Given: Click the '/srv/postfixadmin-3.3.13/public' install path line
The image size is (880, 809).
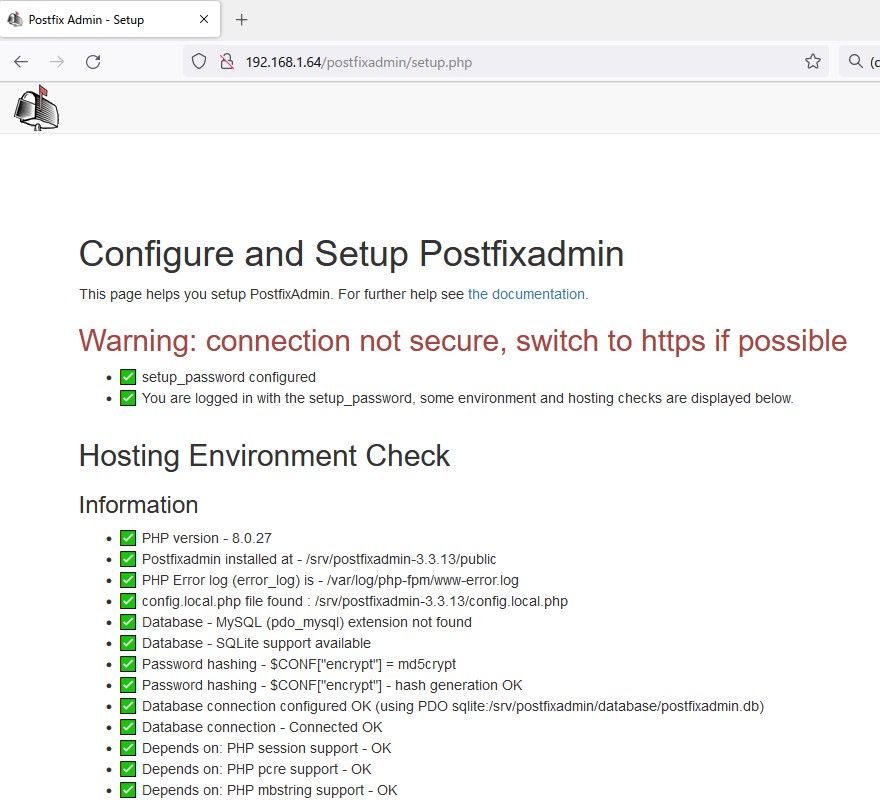Looking at the screenshot, I should [319, 559].
